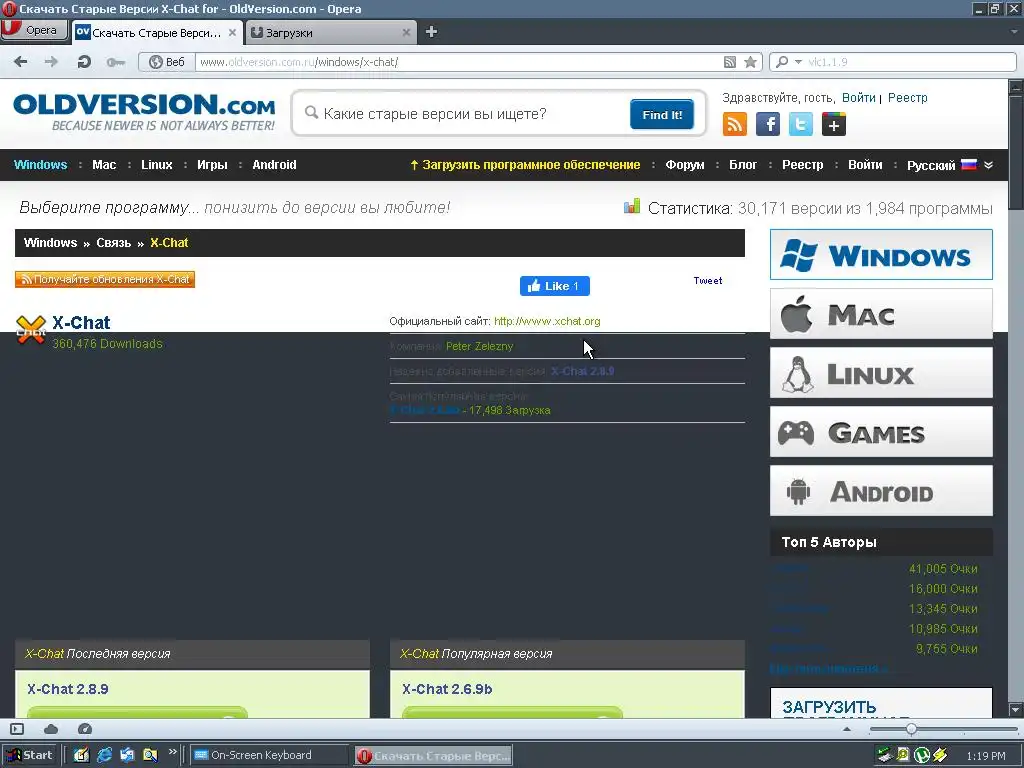Open the recently added X-Chat 2.8.9 link
The image size is (1024, 768).
pos(583,371)
